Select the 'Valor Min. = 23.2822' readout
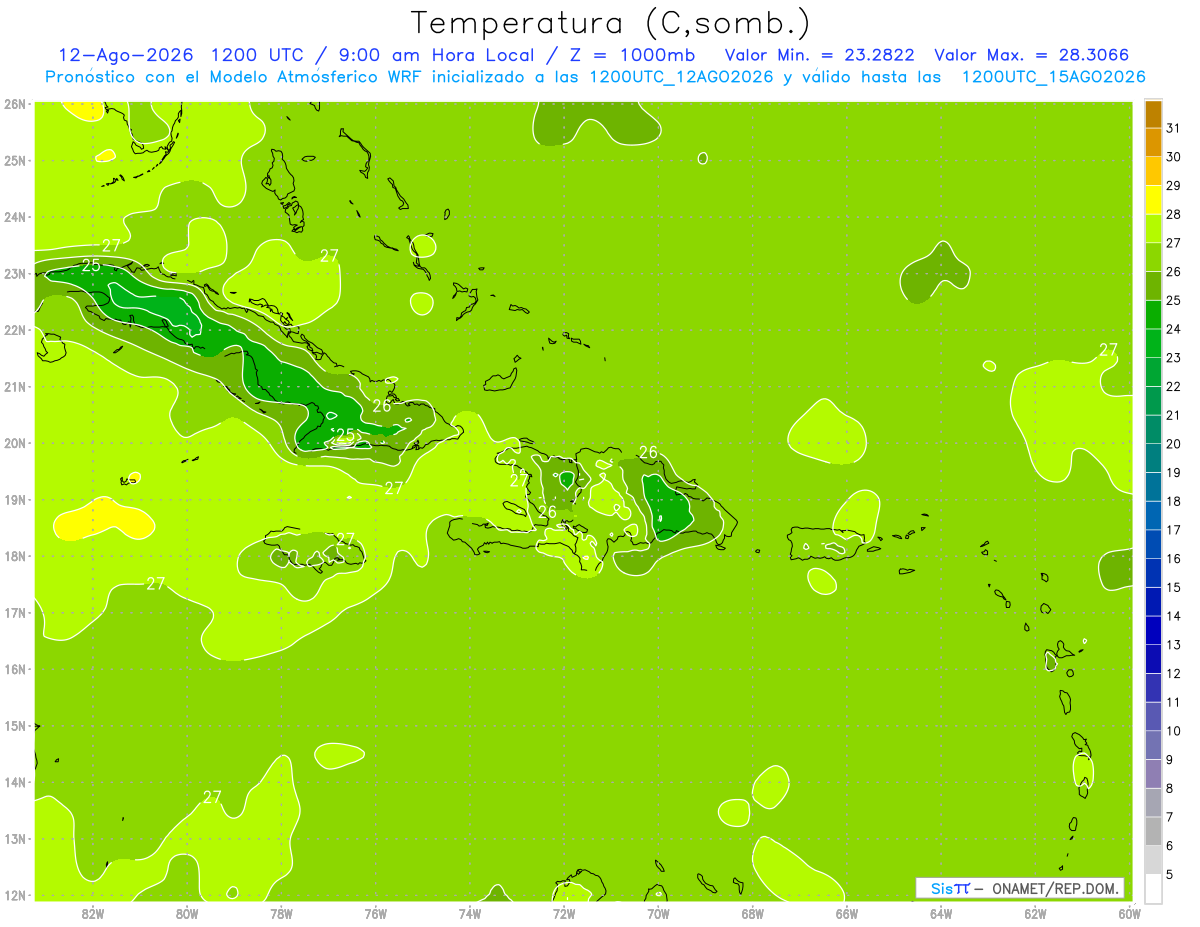This screenshot has height=927, width=1200. [x=819, y=55]
